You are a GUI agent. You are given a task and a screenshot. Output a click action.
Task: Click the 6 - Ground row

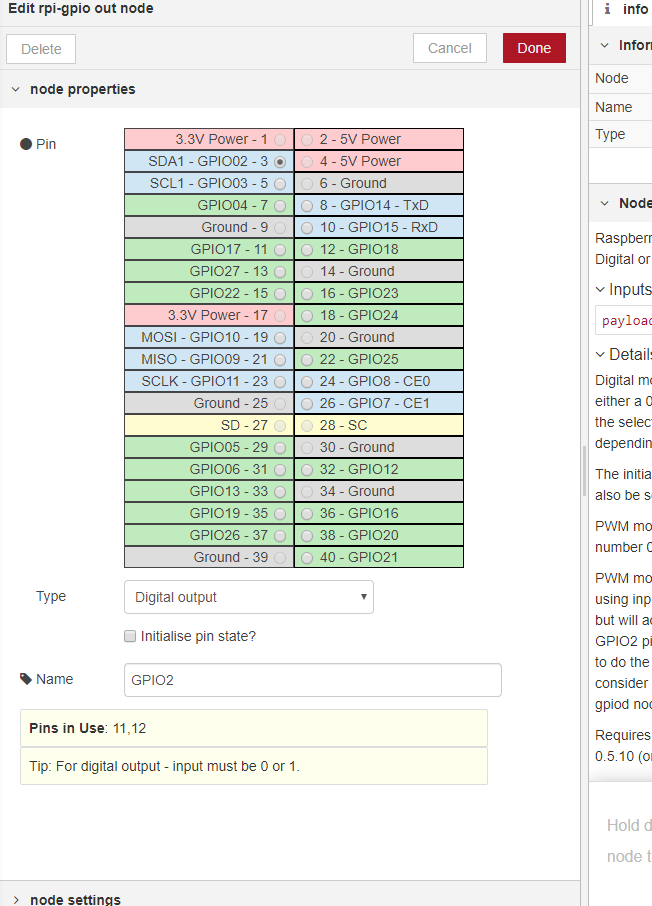coord(379,183)
